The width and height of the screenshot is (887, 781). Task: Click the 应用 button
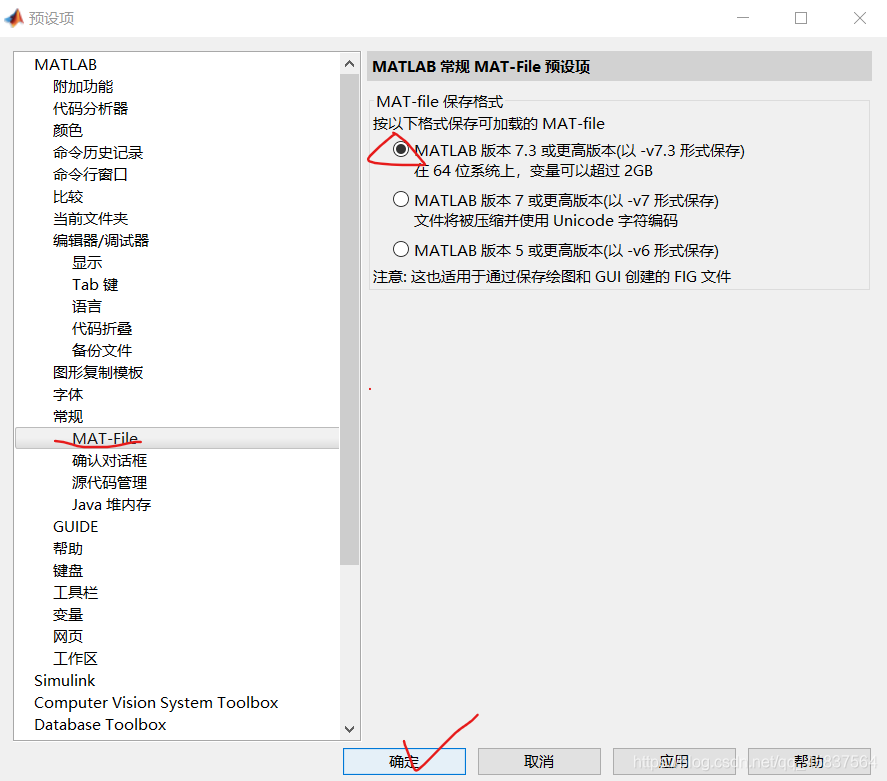[674, 761]
